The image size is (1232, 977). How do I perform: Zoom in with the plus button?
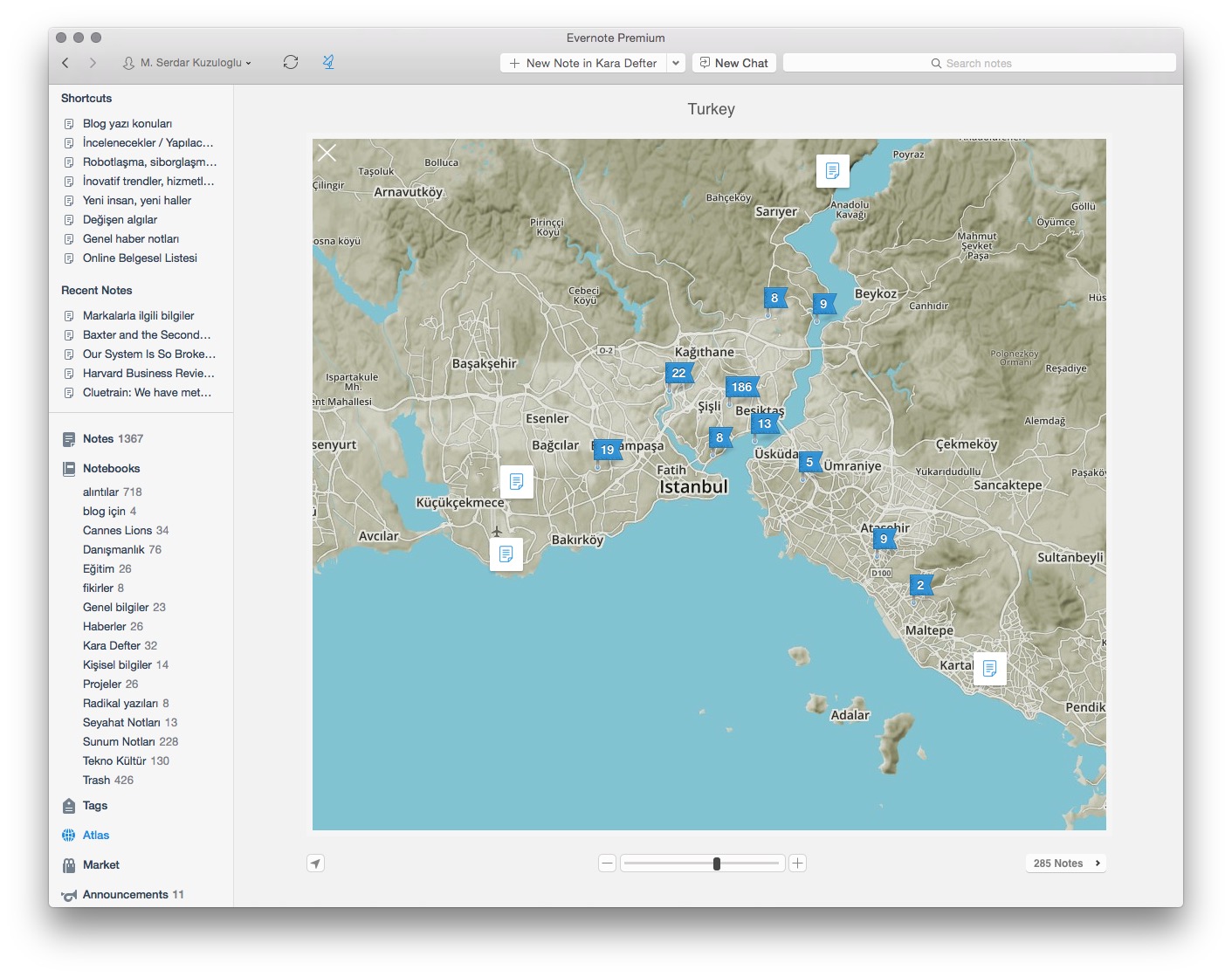(x=797, y=863)
